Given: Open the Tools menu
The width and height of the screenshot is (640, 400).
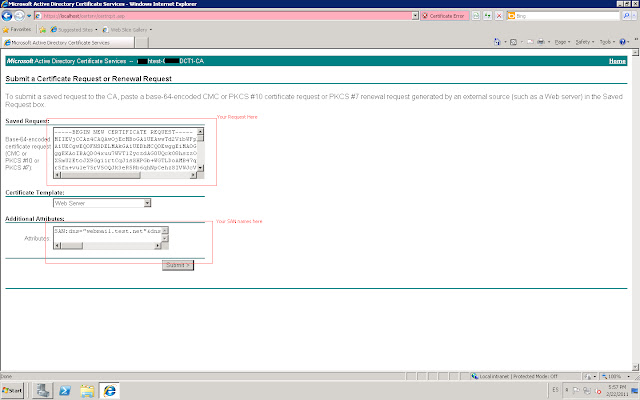Looking at the screenshot, I should tap(607, 42).
